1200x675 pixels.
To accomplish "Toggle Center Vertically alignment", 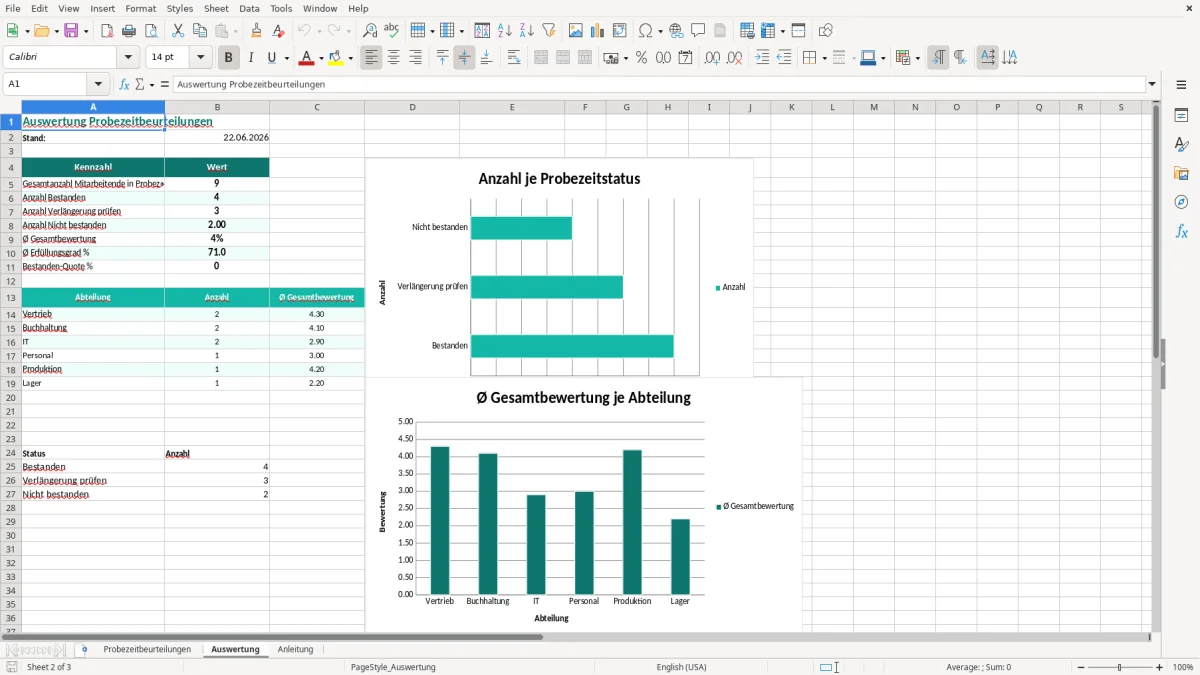I will click(x=464, y=58).
